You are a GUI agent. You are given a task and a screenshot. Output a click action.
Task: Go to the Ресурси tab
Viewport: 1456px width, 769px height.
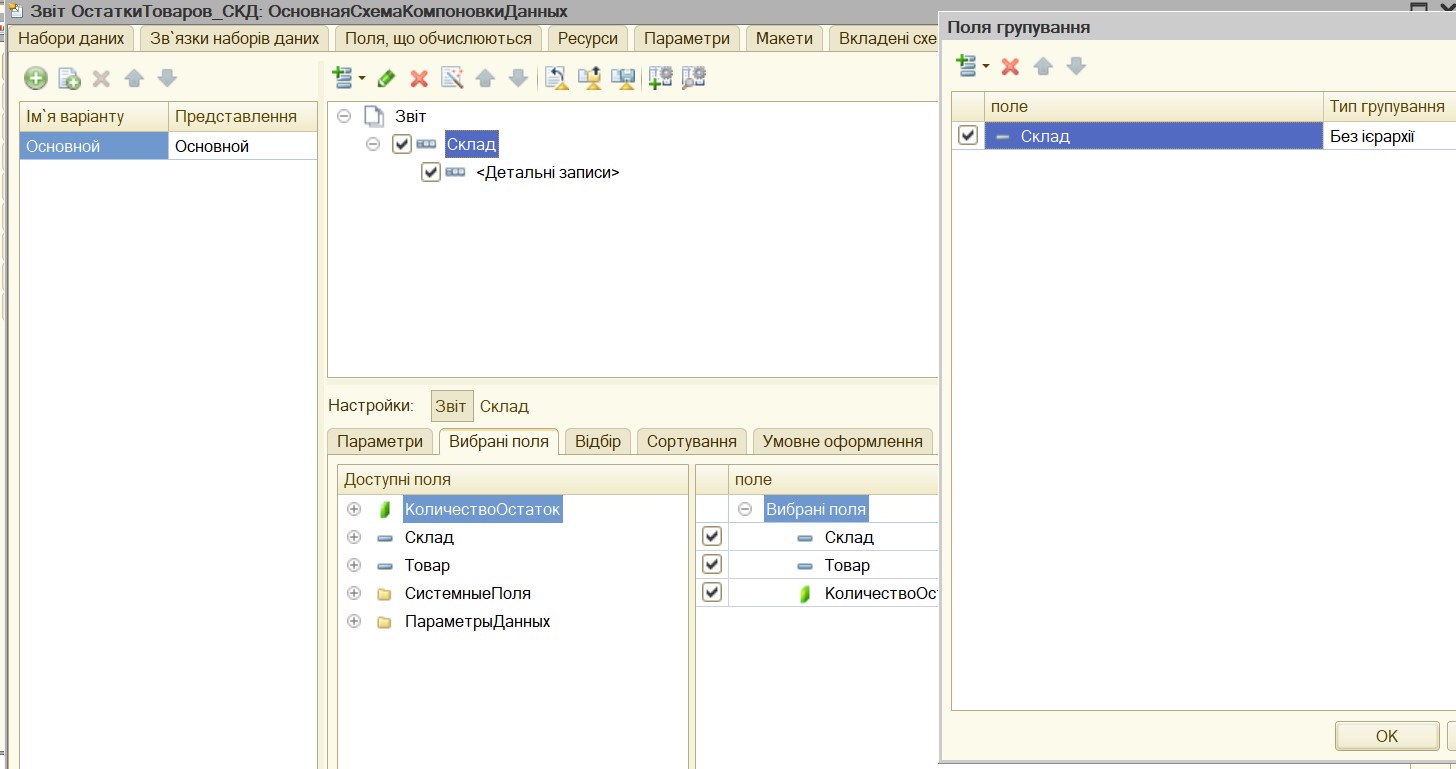click(589, 38)
